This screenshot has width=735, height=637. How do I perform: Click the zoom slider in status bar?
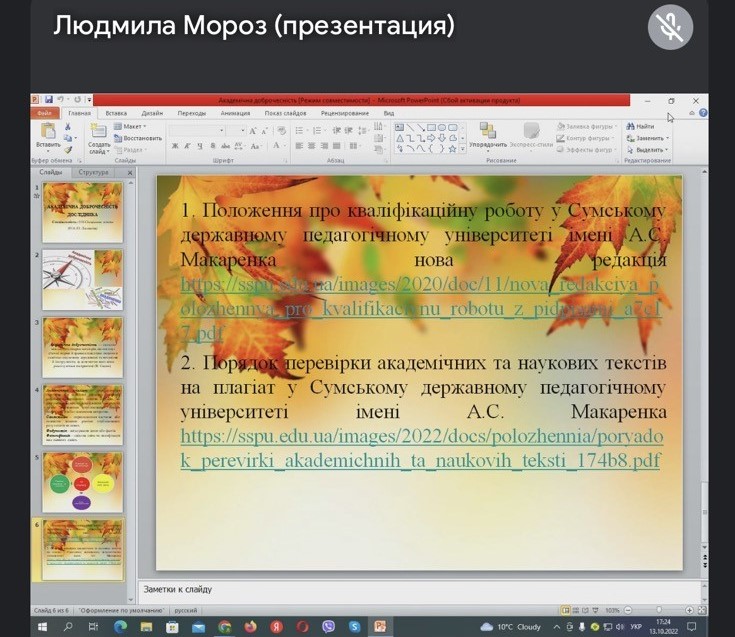click(x=658, y=609)
